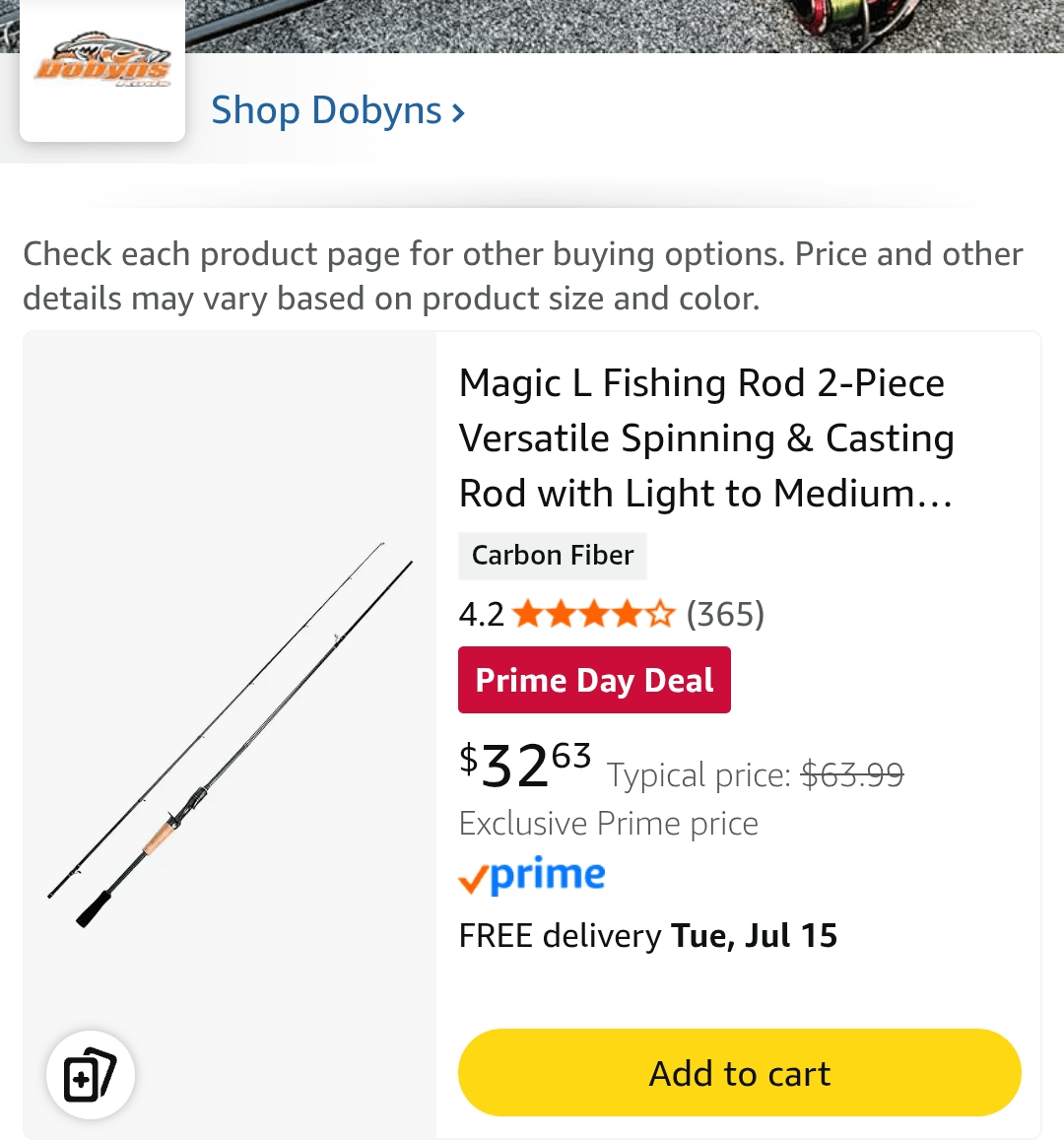Image resolution: width=1064 pixels, height=1140 pixels.
Task: Tap the red Prime Day Deal badge
Action: 594,680
